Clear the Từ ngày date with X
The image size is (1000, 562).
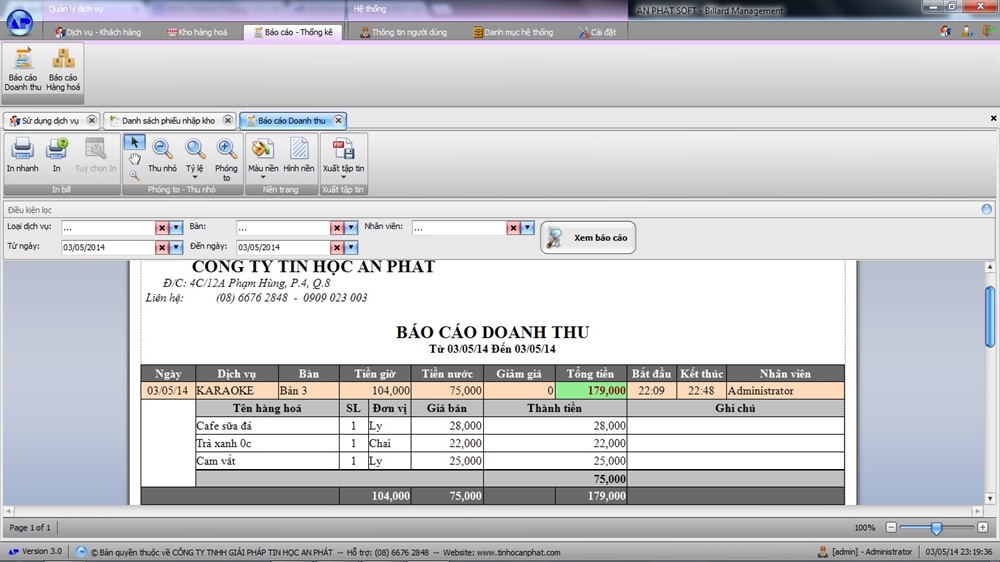162,248
